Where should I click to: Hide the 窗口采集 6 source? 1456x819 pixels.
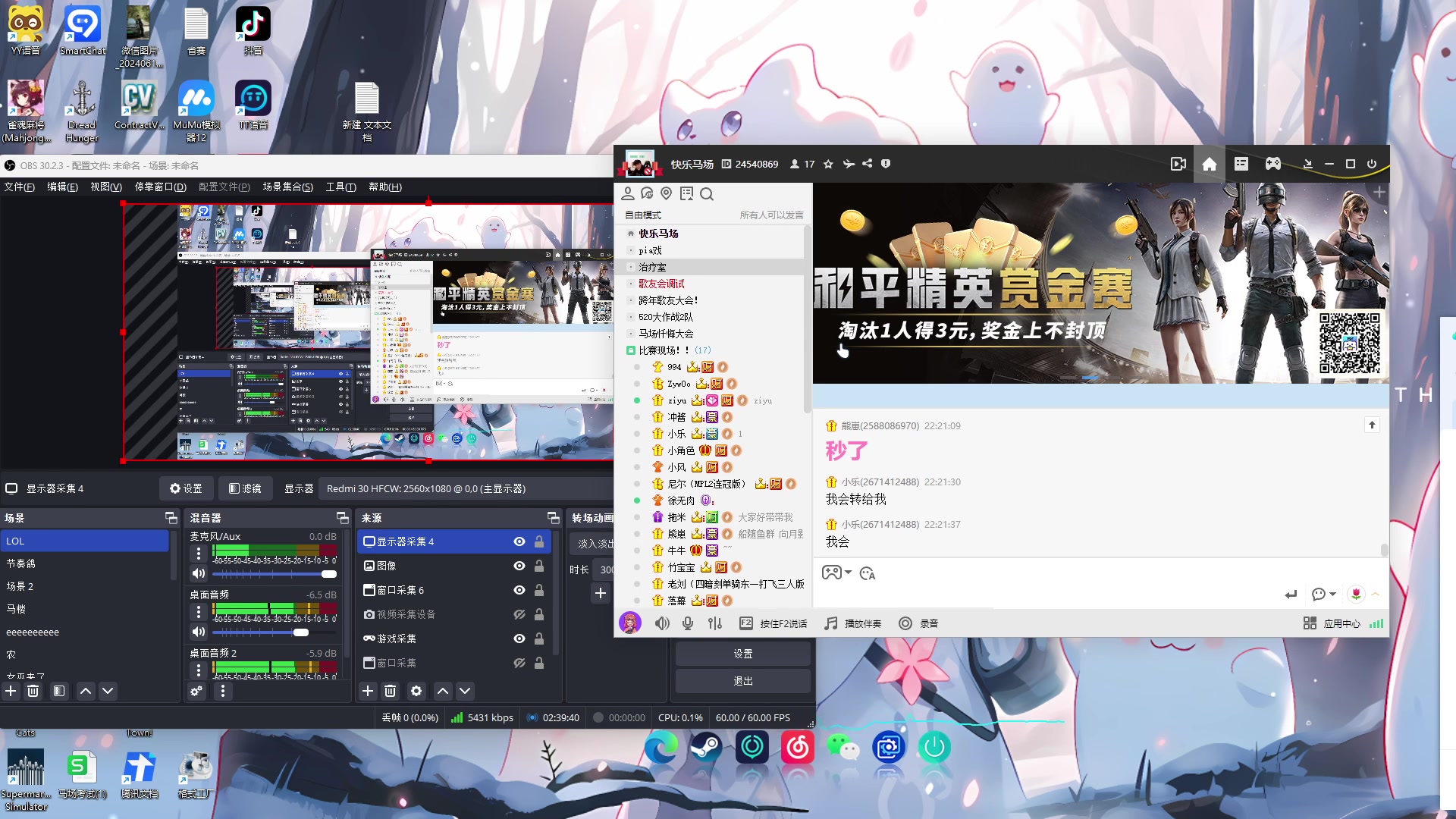[519, 590]
